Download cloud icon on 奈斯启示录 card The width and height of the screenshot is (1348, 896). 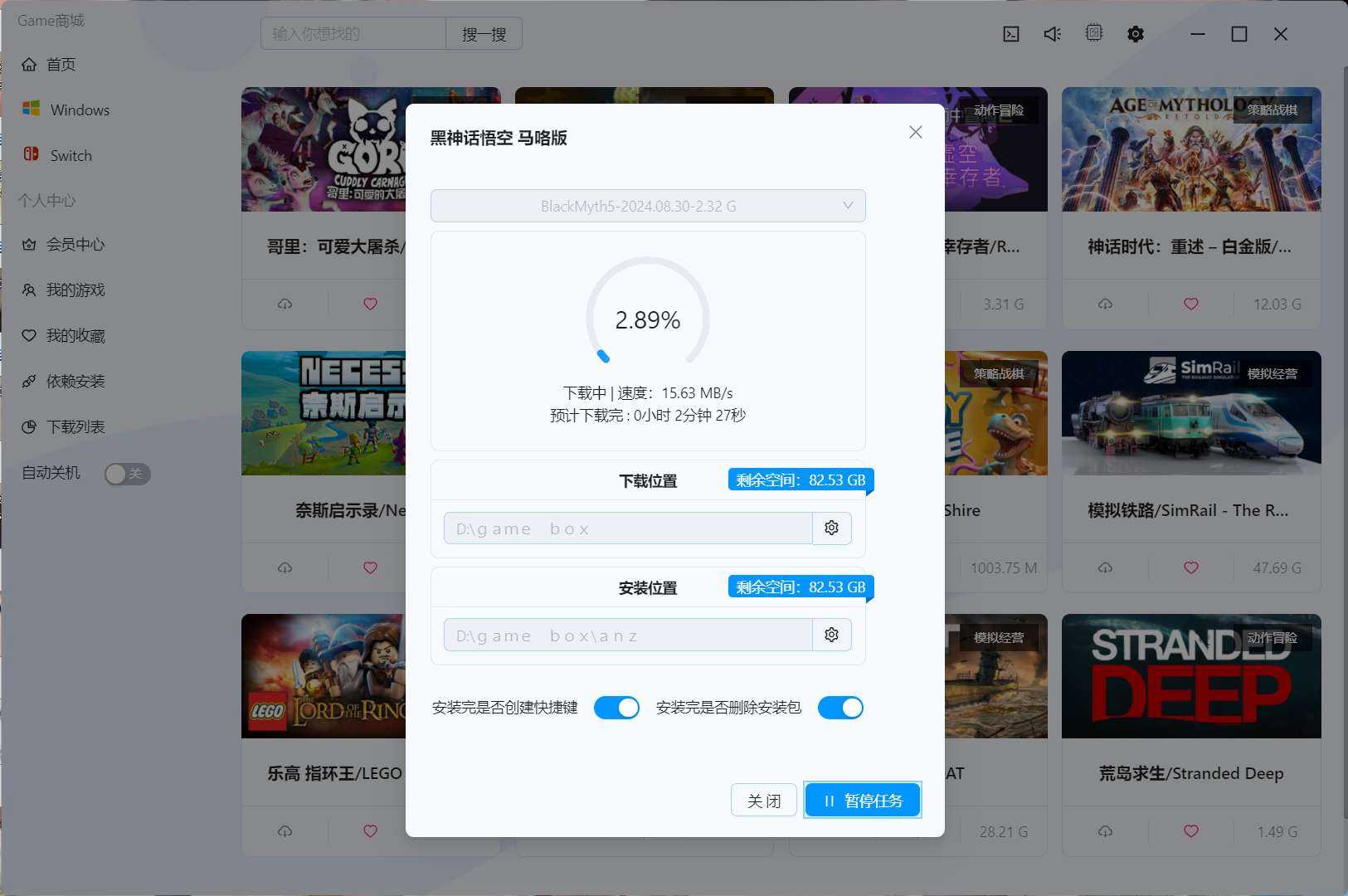coord(285,568)
